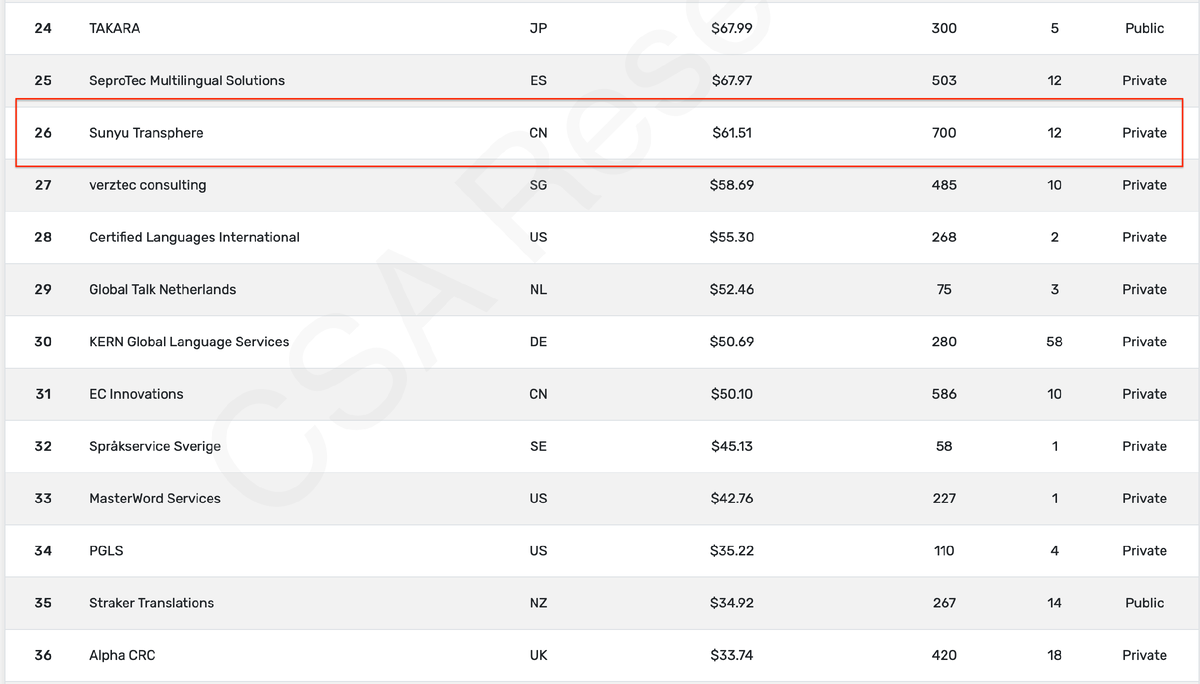Click Certified Languages International name
The height and width of the screenshot is (684, 1200).
[x=194, y=237]
